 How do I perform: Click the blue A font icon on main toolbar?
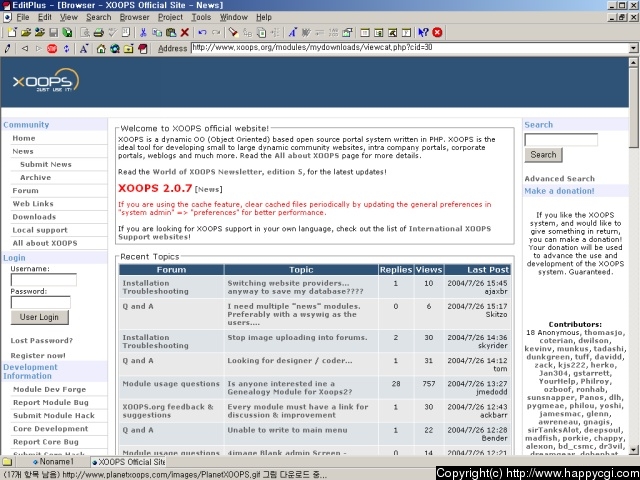pos(292,32)
